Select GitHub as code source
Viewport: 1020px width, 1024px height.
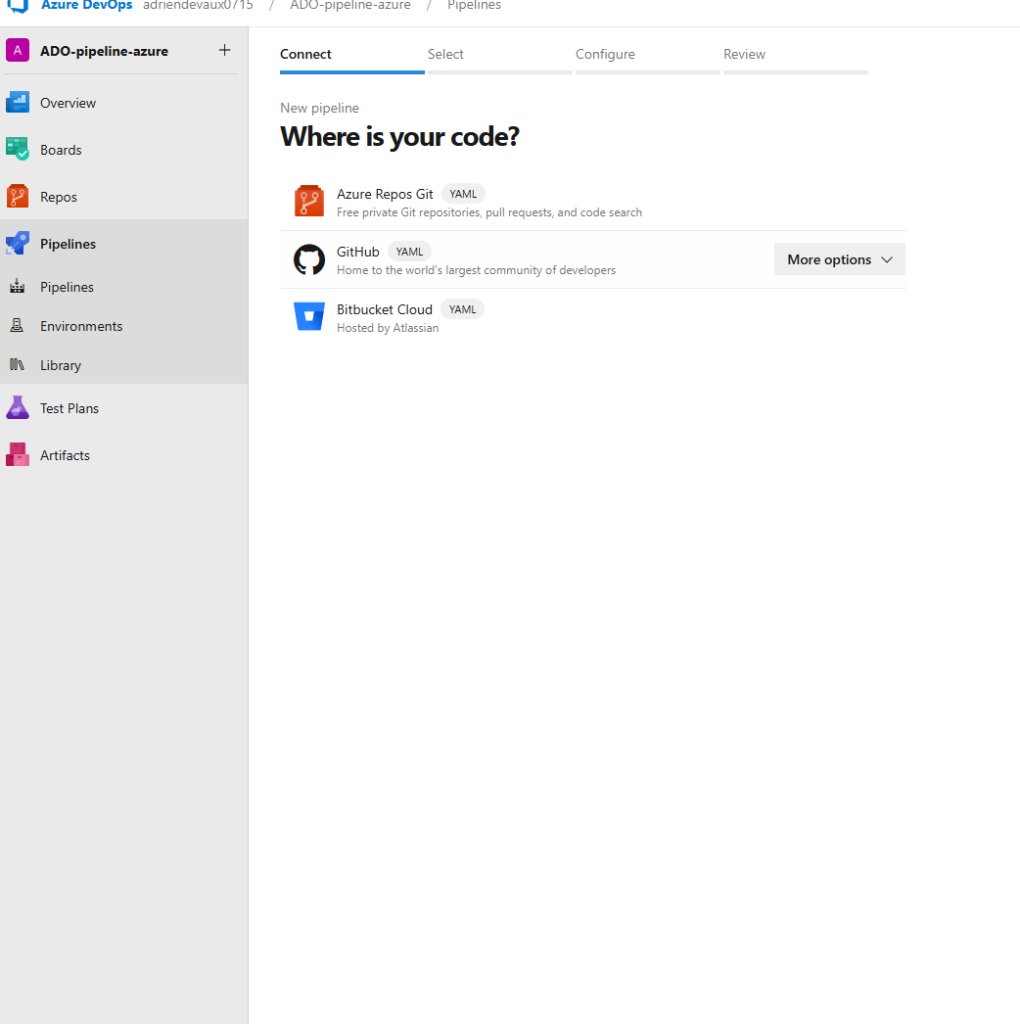click(358, 252)
